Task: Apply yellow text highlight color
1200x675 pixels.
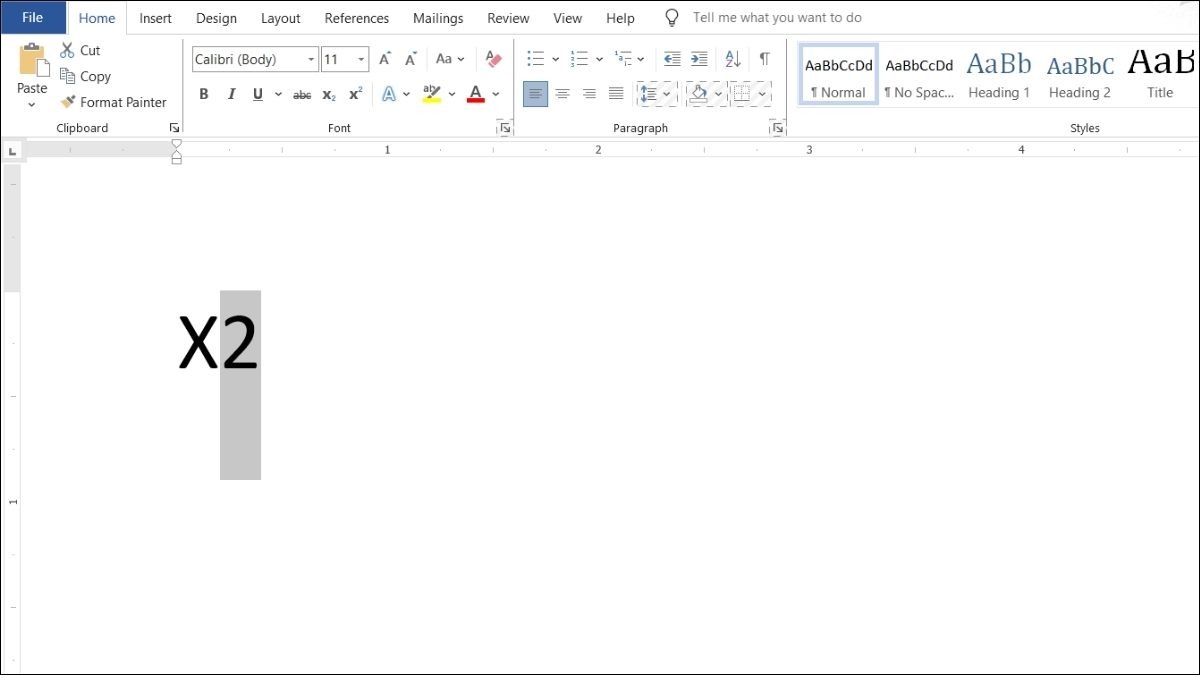Action: click(x=431, y=95)
